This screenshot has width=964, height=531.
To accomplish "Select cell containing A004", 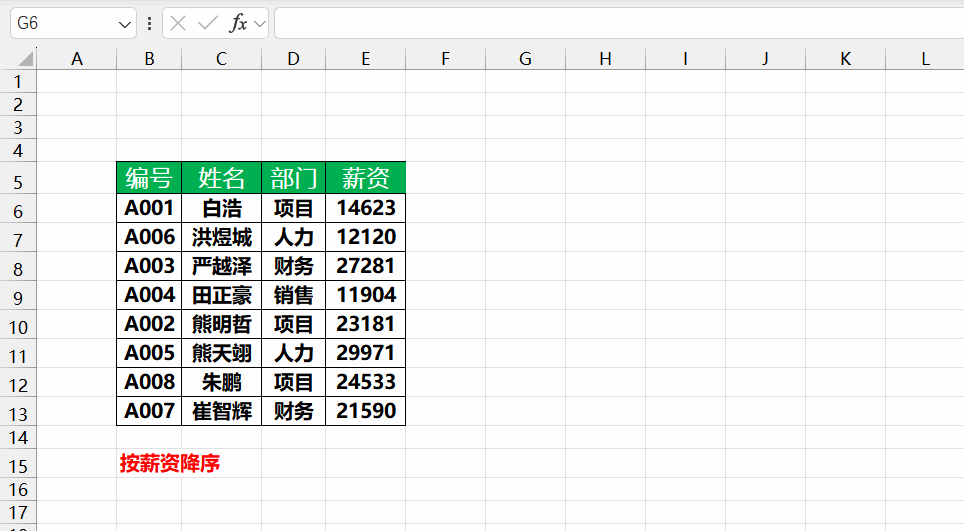I will pyautogui.click(x=149, y=295).
